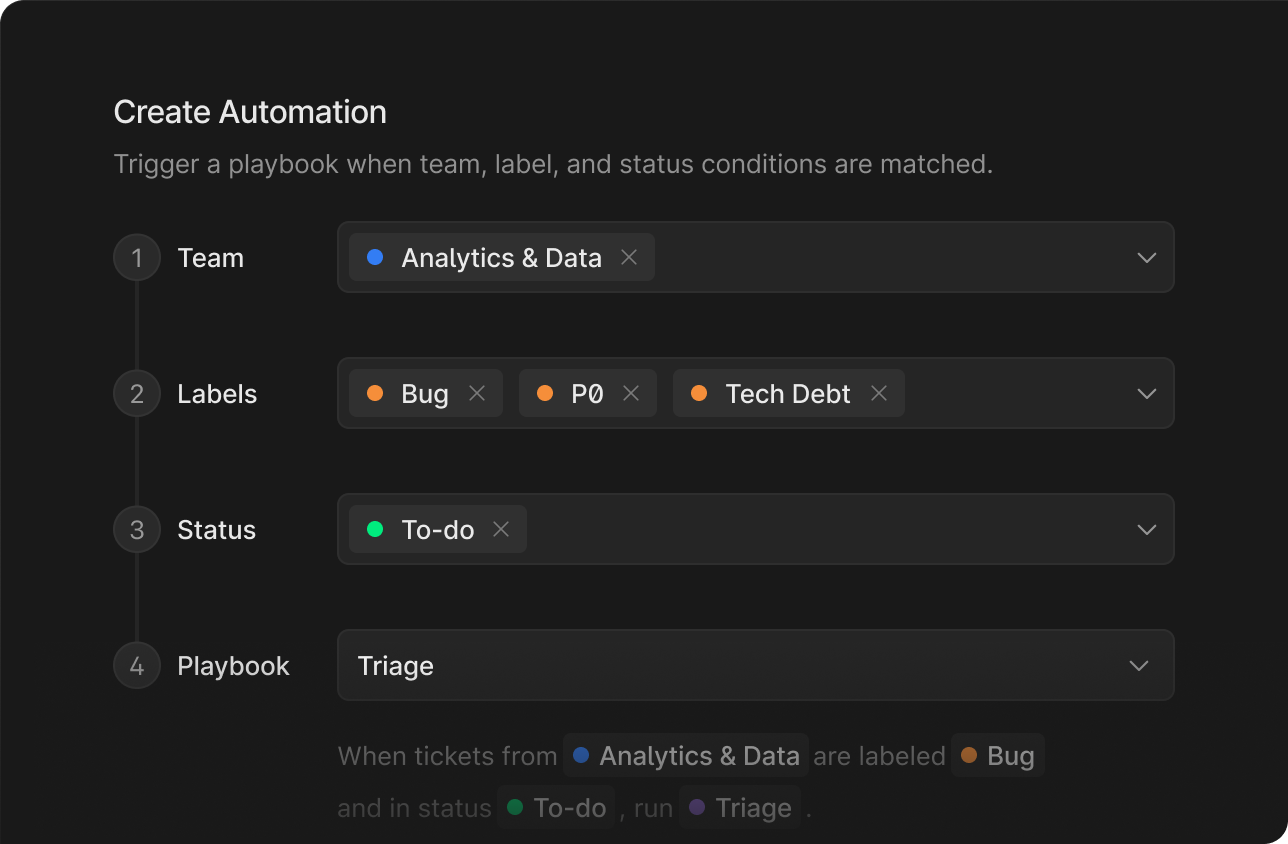The height and width of the screenshot is (844, 1288).
Task: Click the step 3 circle beside Status
Action: (x=137, y=529)
